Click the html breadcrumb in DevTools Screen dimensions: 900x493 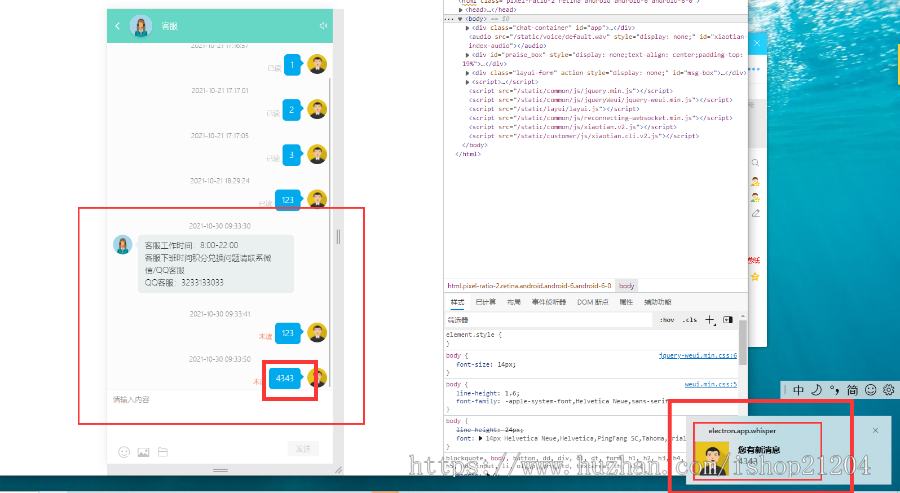pos(529,286)
